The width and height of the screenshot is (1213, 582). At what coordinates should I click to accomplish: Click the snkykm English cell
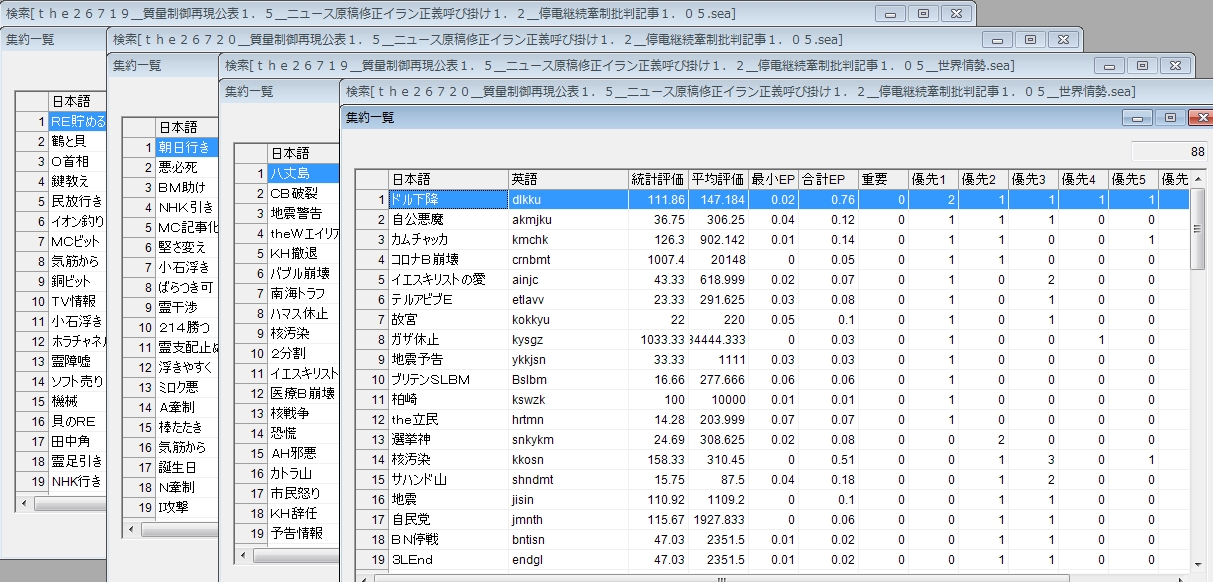pos(568,439)
